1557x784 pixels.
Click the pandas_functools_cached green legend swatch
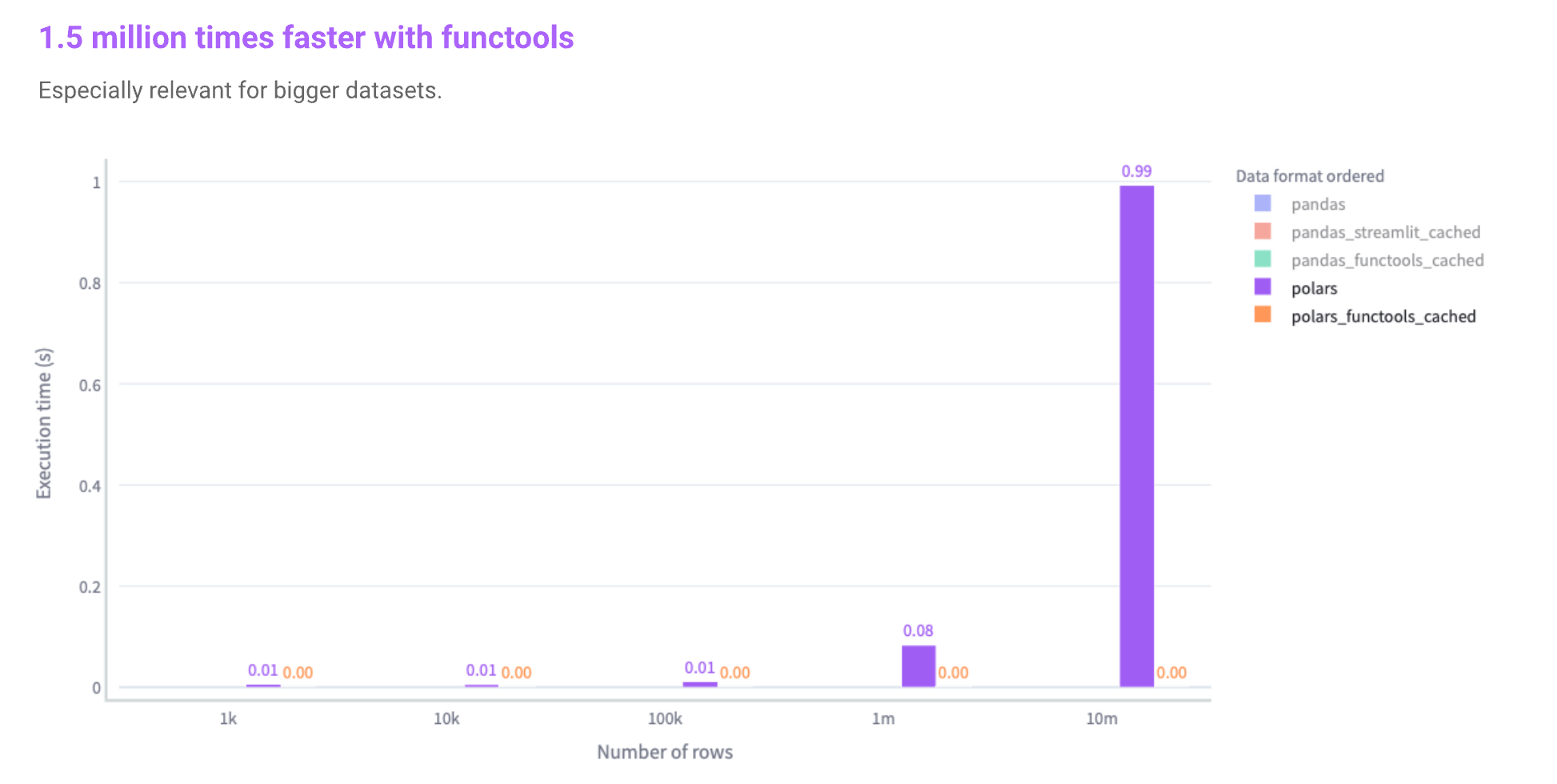(x=1263, y=259)
